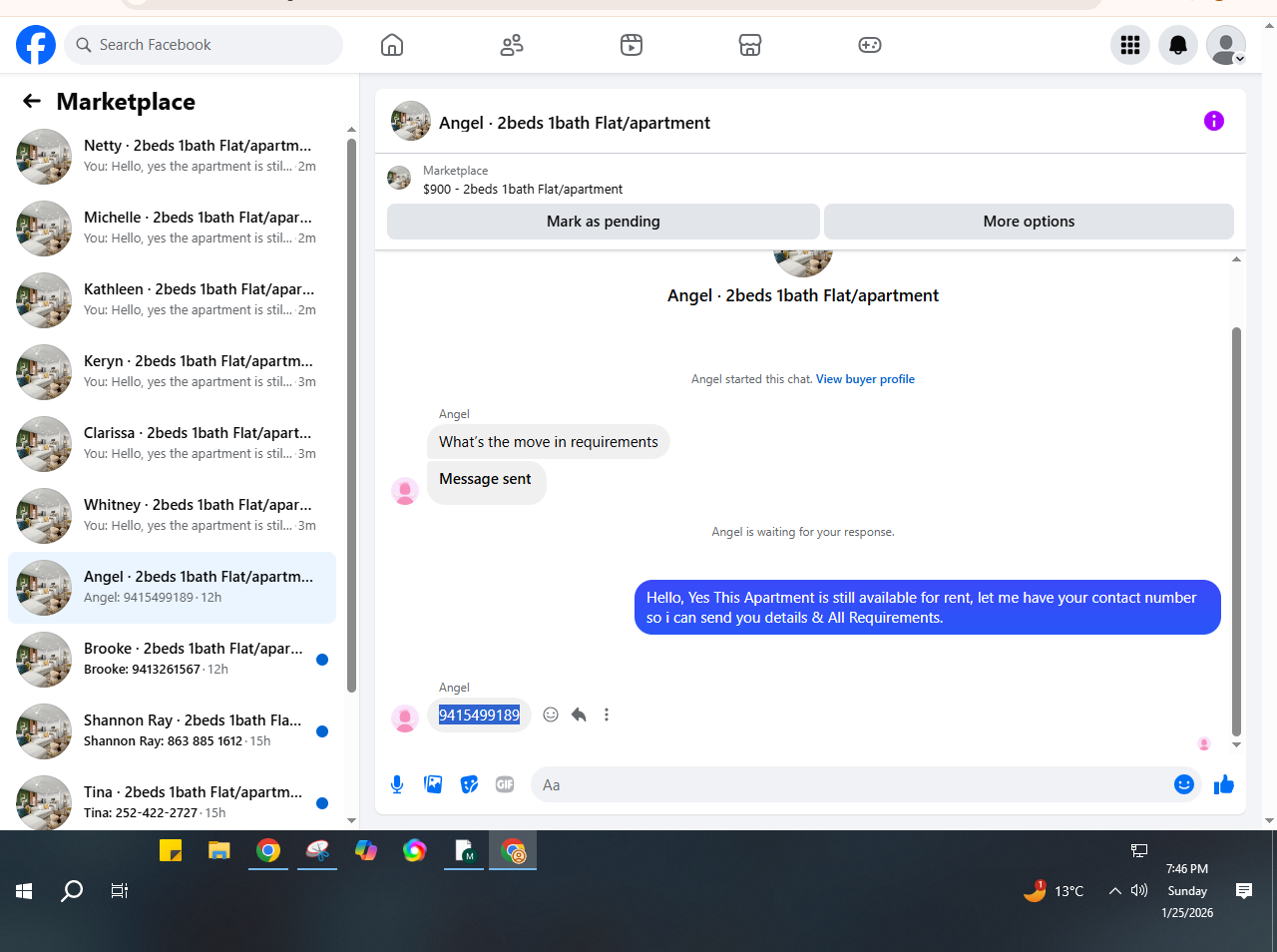Open Snipping Tool from the taskbar
Image resolution: width=1277 pixels, height=952 pixels.
click(317, 850)
